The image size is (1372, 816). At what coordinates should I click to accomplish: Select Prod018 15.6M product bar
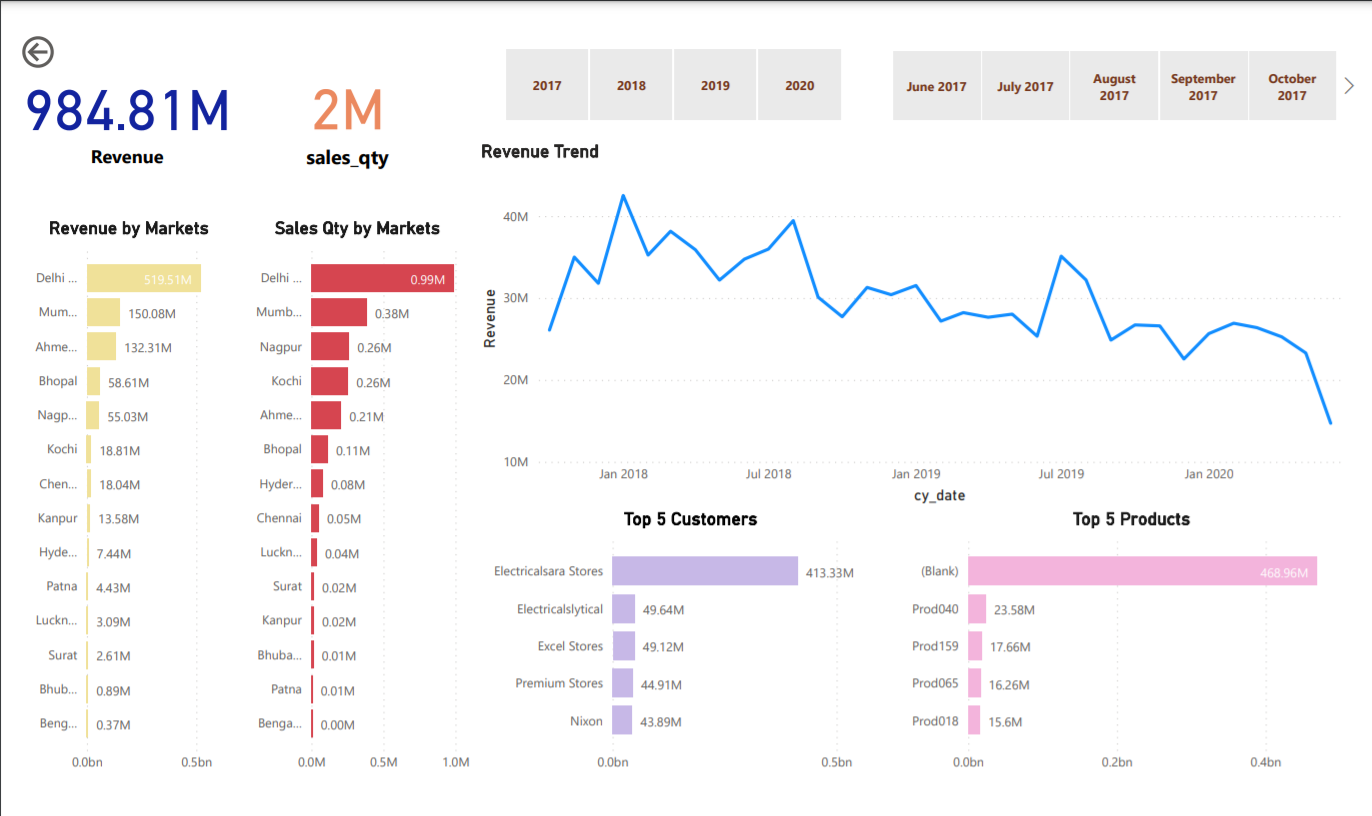click(974, 720)
